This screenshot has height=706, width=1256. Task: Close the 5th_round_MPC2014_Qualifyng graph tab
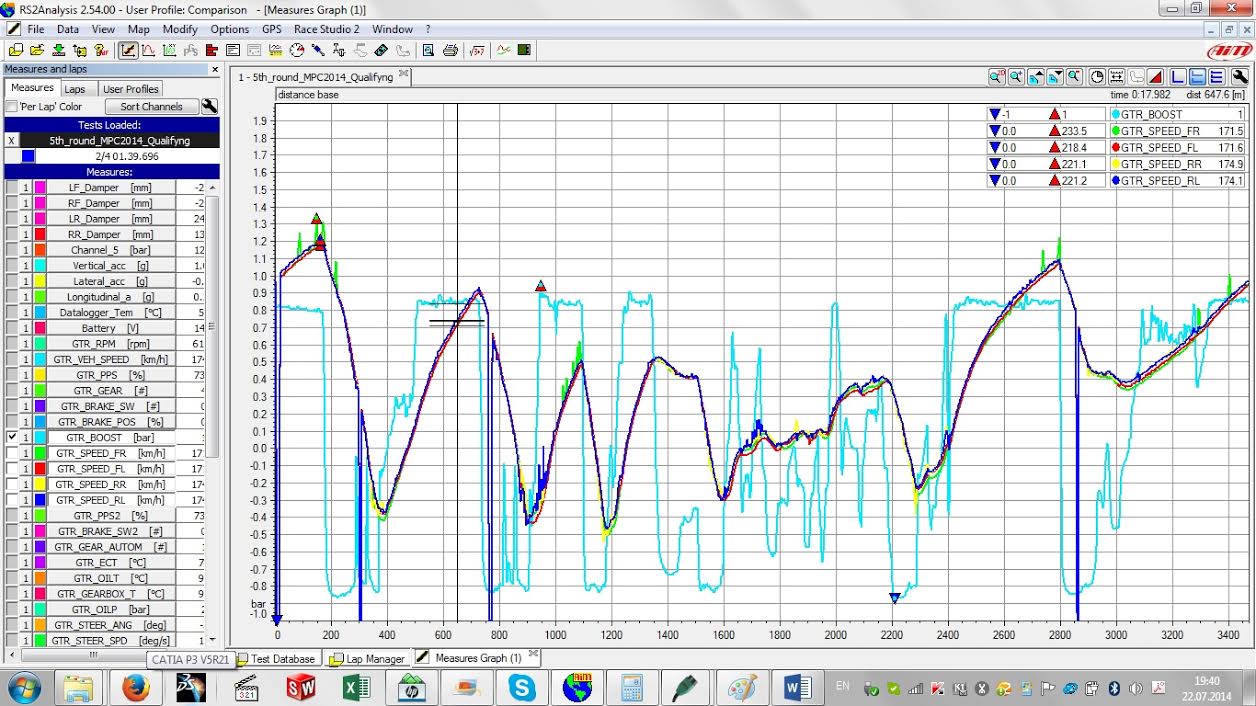pyautogui.click(x=404, y=74)
